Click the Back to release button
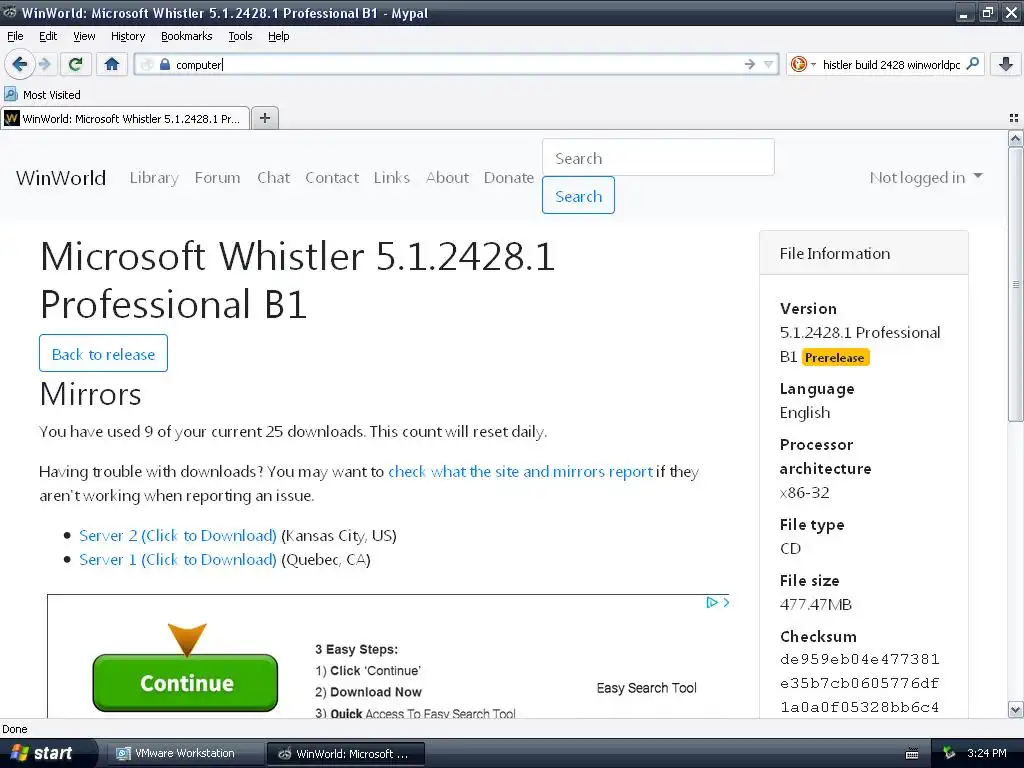This screenshot has height=768, width=1024. [x=103, y=353]
